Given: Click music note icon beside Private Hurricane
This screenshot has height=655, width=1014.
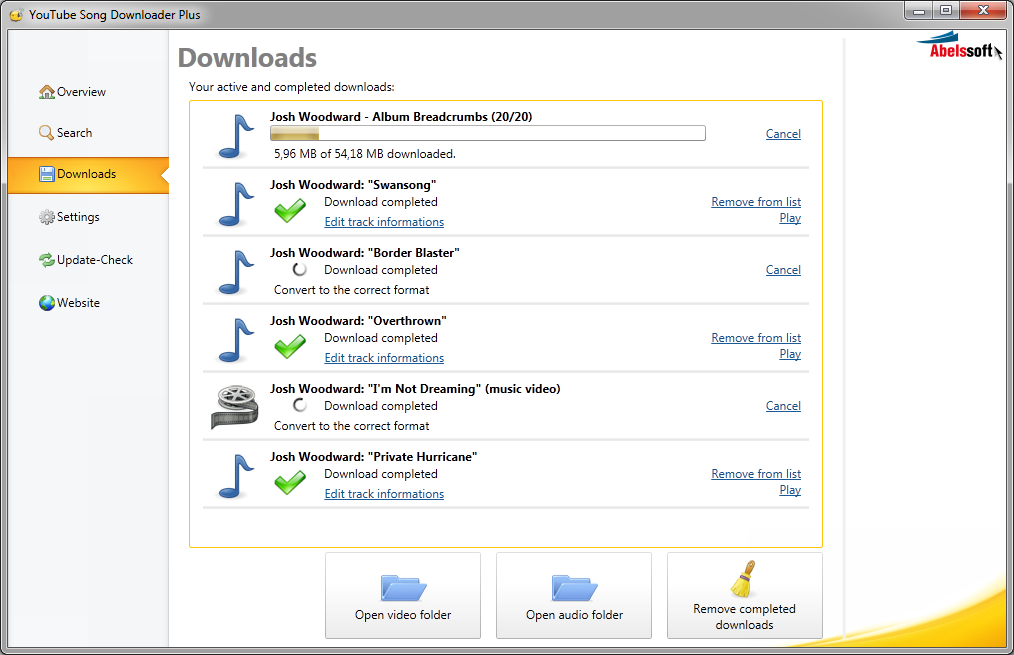Looking at the screenshot, I should coord(236,476).
